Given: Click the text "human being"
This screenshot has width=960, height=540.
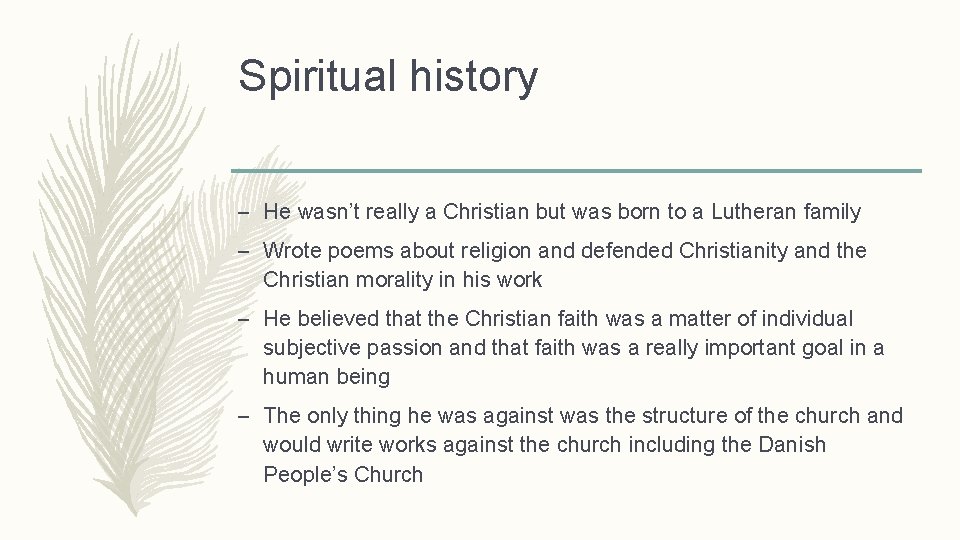Looking at the screenshot, I should click(x=326, y=377).
